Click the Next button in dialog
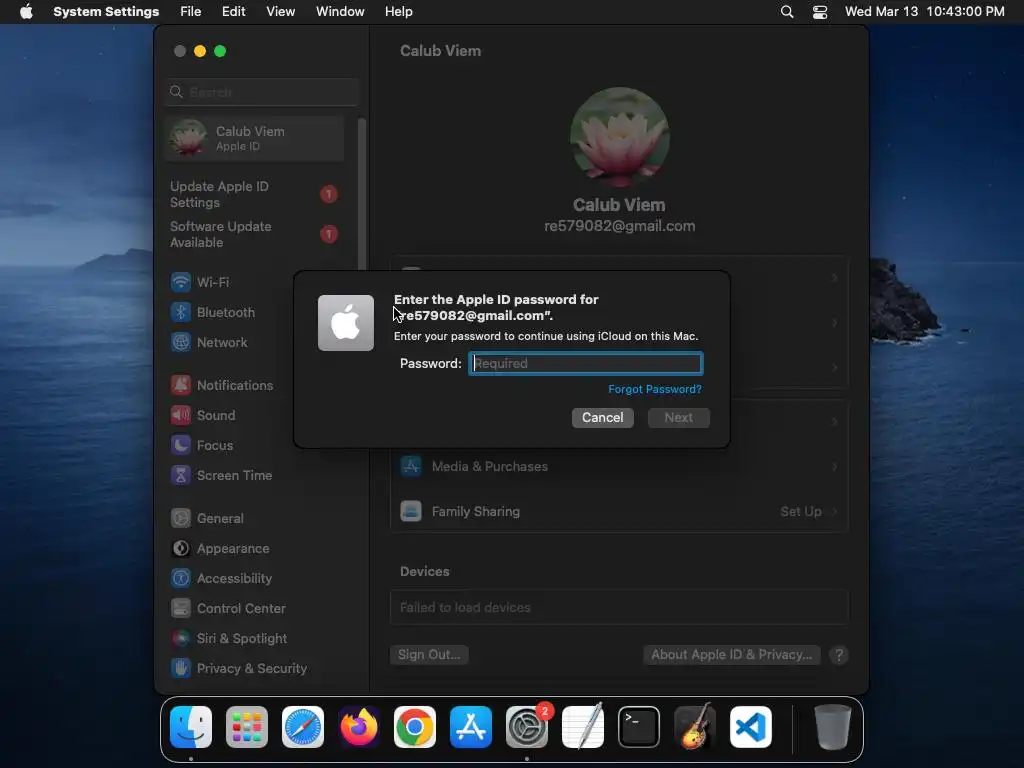This screenshot has height=768, width=1024. [679, 418]
